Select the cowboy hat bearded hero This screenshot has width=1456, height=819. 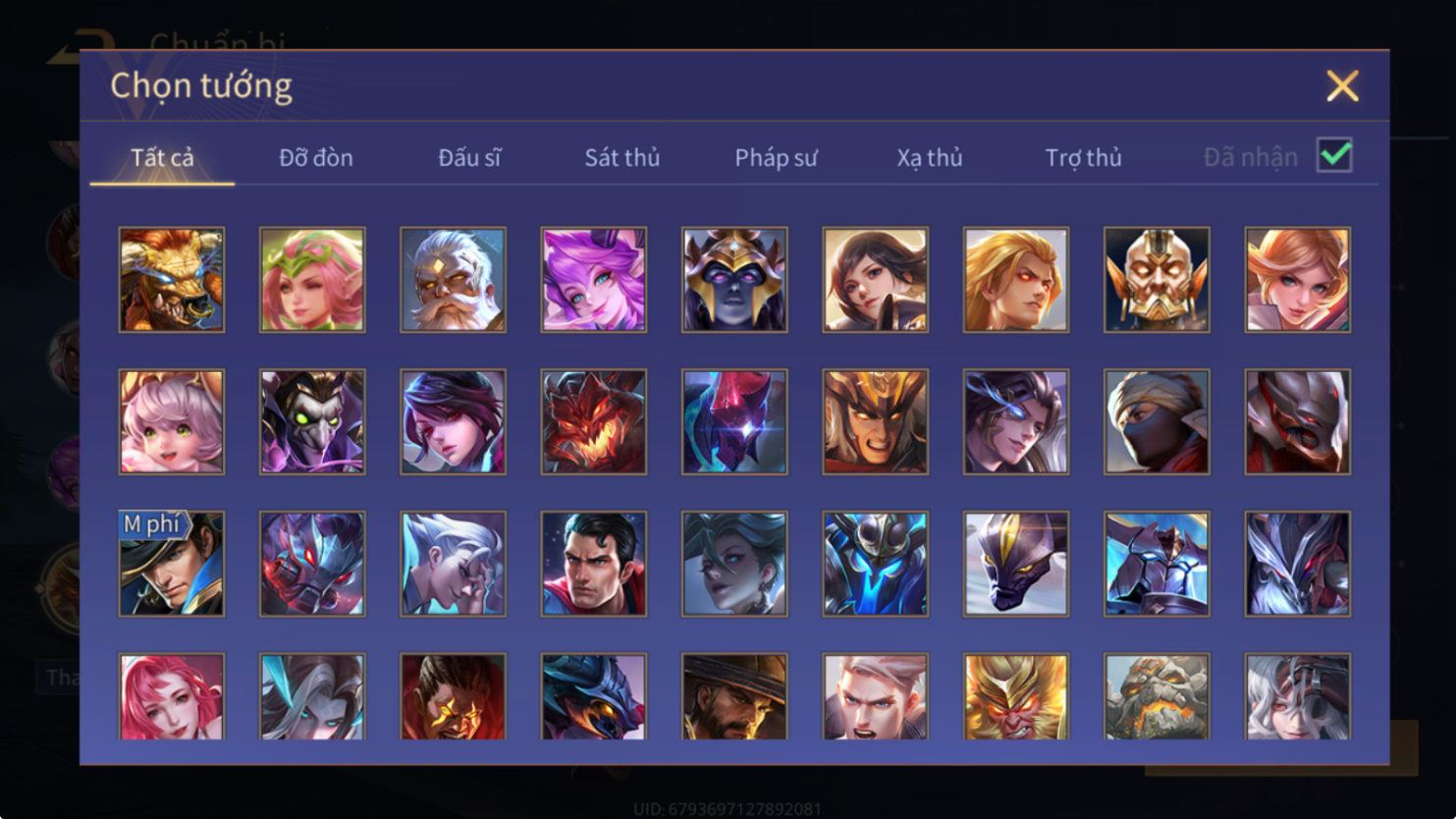[x=734, y=696]
